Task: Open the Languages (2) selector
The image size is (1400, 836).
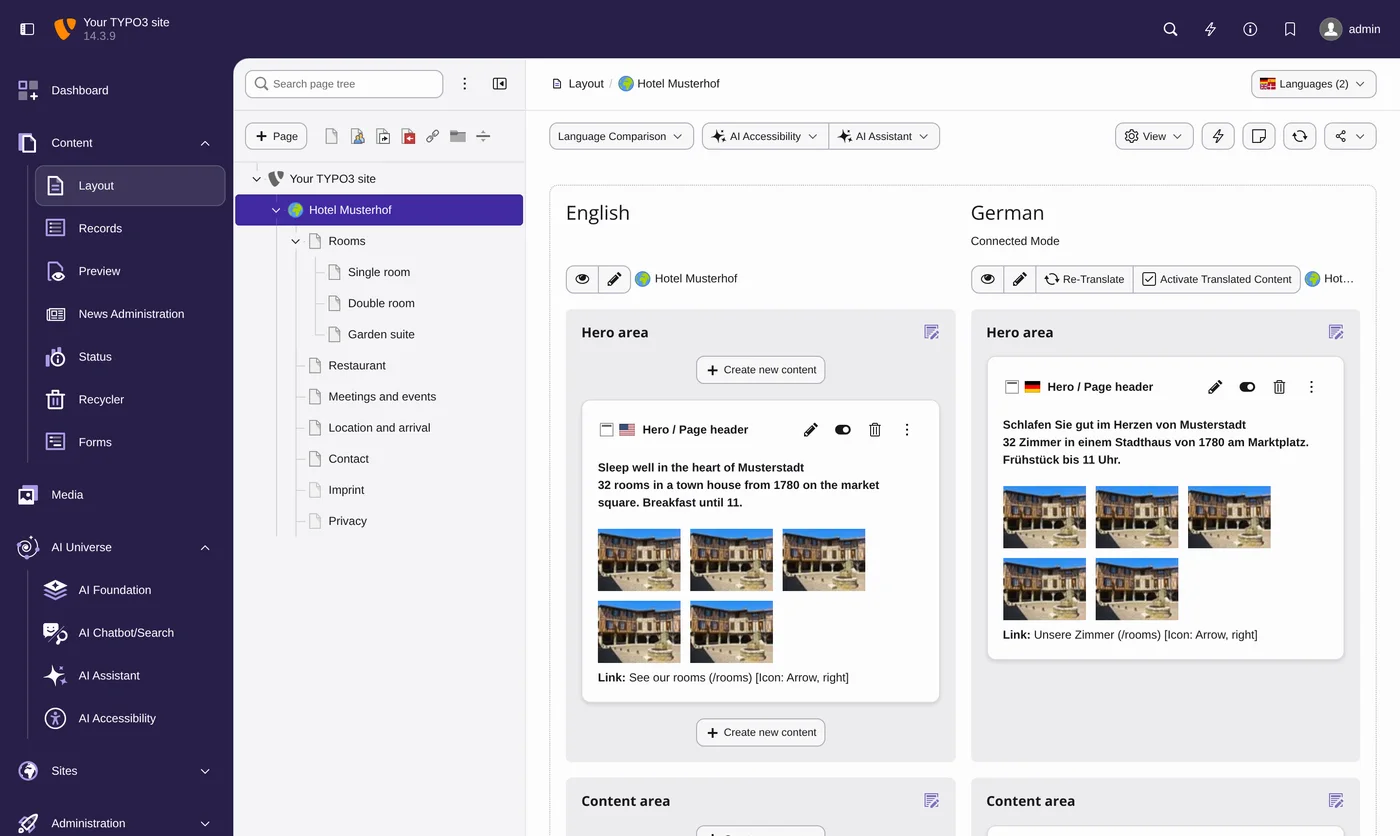Action: tap(1313, 84)
